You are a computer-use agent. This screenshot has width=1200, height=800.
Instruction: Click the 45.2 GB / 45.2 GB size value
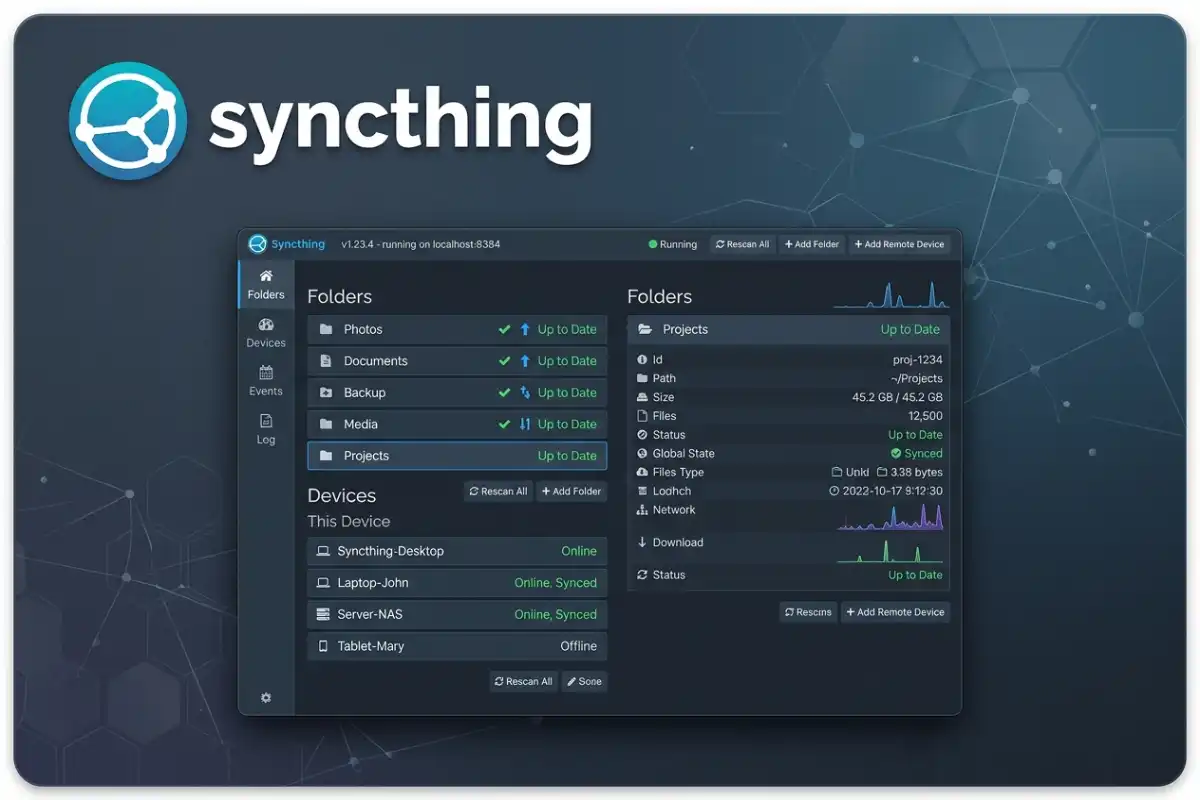coord(897,397)
